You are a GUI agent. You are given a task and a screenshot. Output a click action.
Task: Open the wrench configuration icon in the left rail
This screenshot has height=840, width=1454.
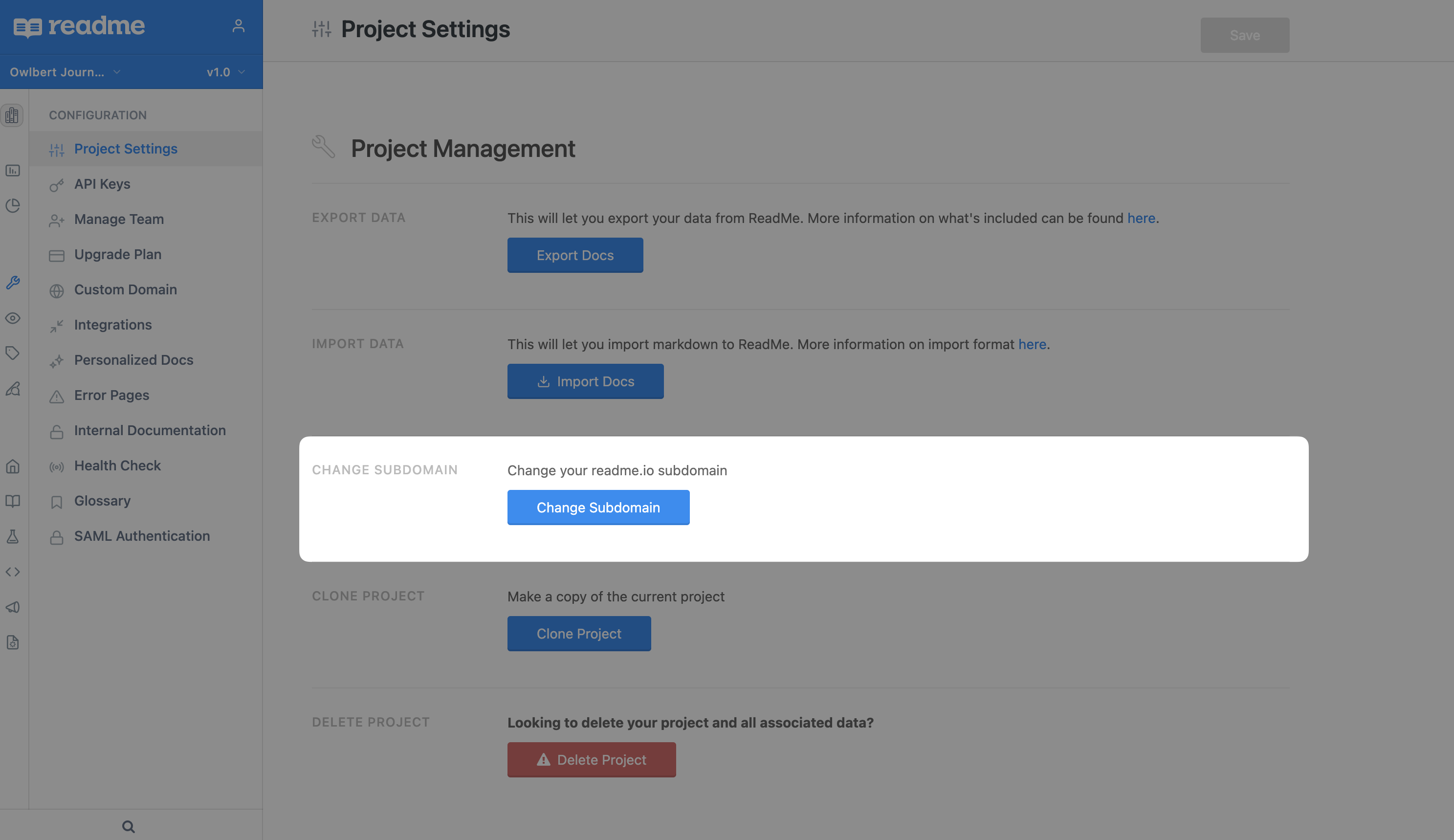pos(13,282)
